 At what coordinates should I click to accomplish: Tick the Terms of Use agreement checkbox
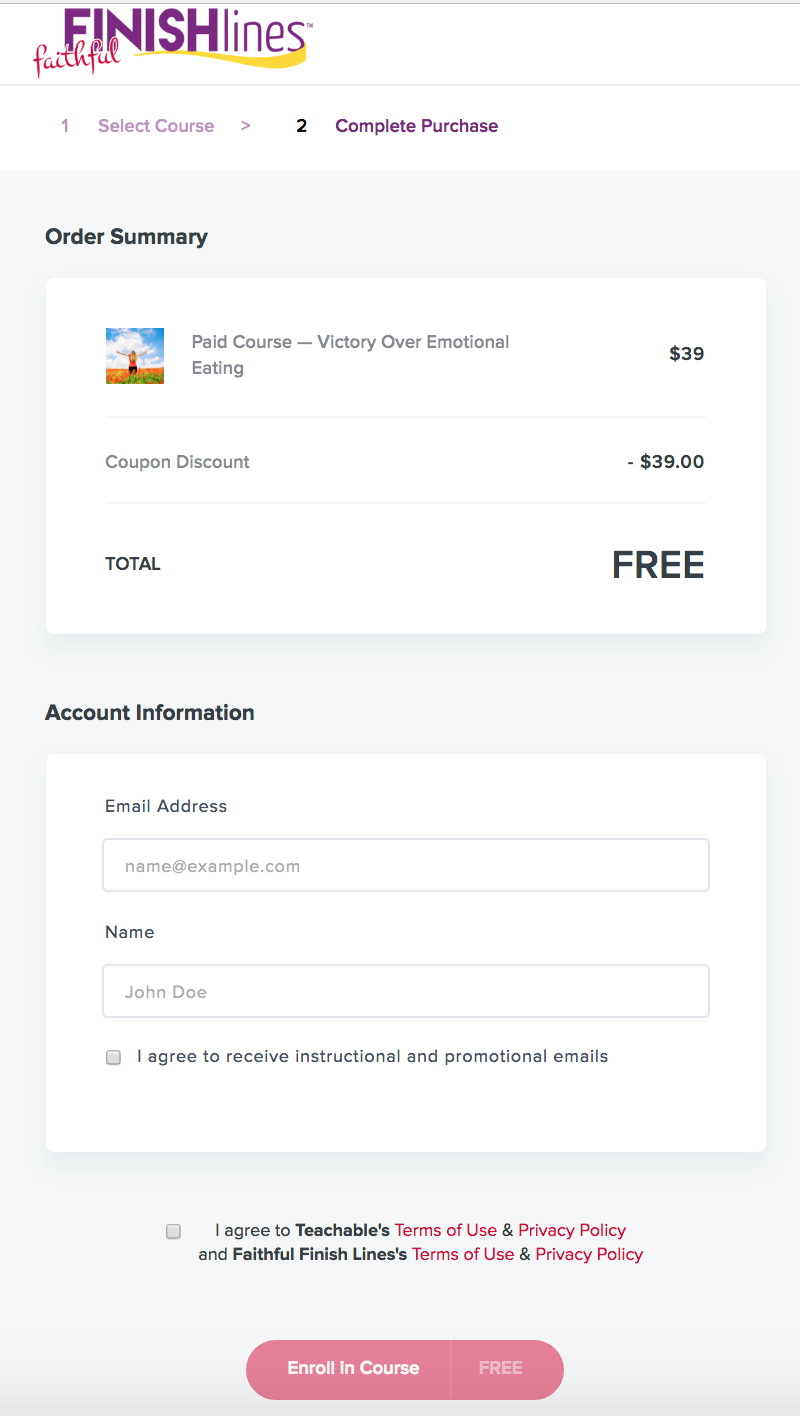(x=173, y=1231)
